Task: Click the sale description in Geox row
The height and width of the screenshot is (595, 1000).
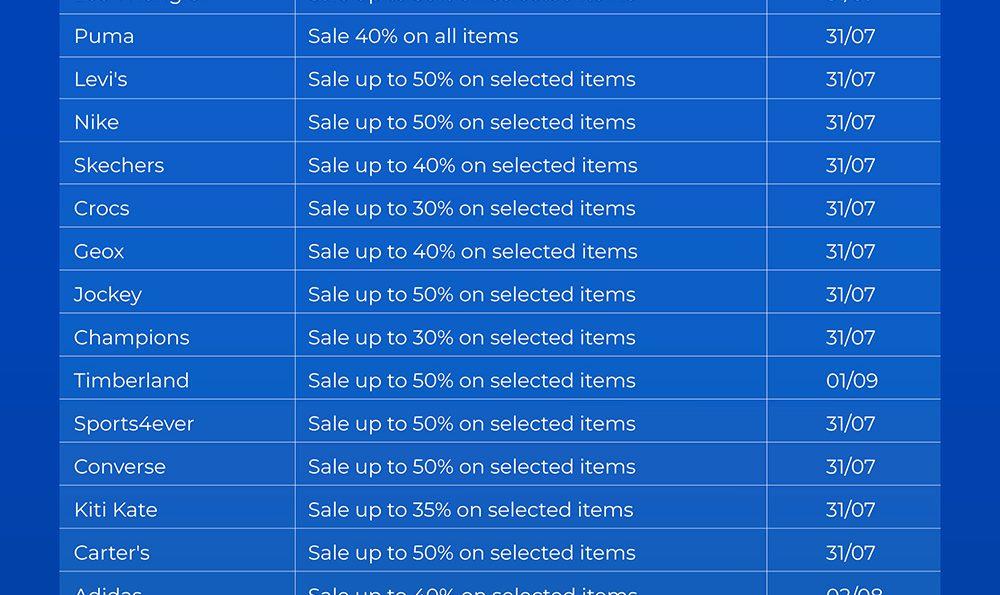Action: tap(472, 252)
